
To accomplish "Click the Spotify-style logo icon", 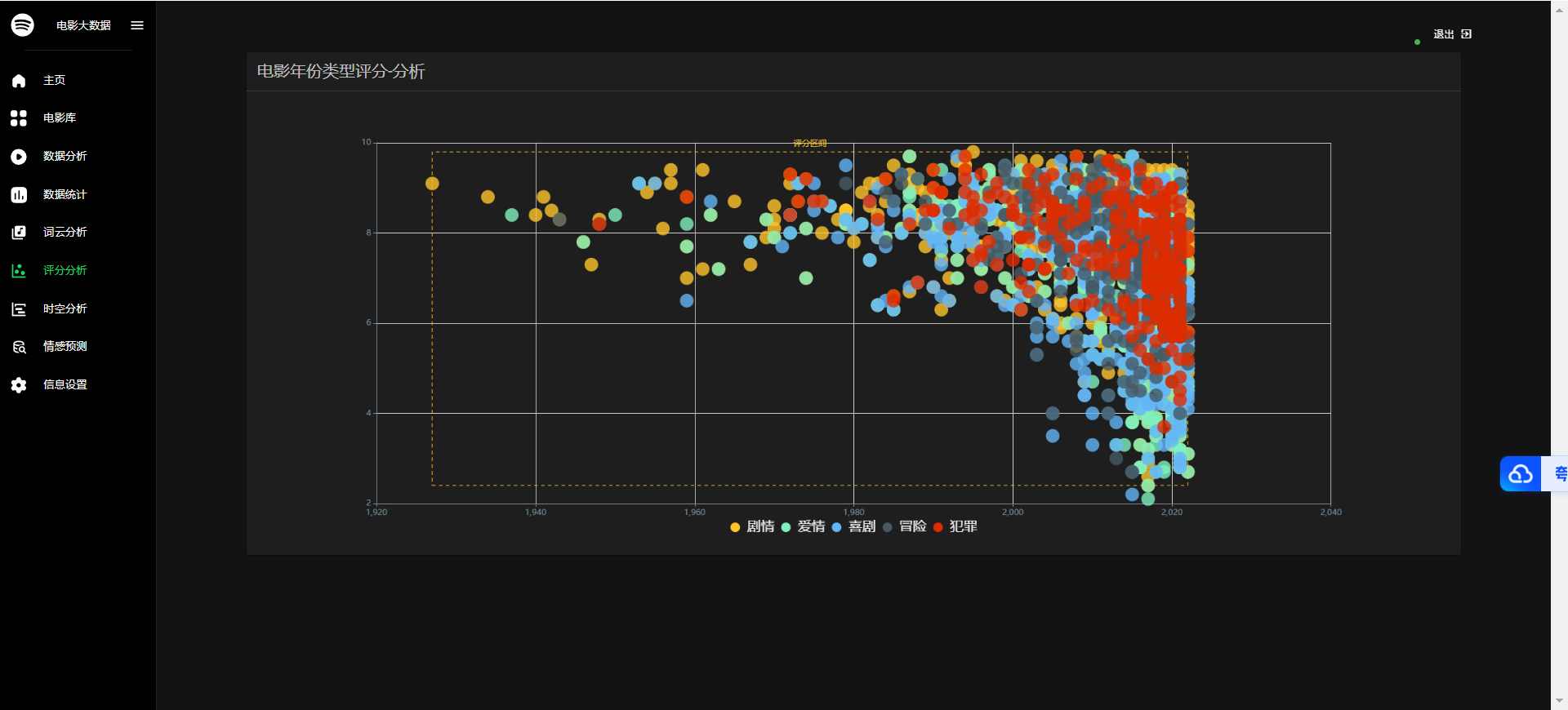I will click(x=23, y=25).
